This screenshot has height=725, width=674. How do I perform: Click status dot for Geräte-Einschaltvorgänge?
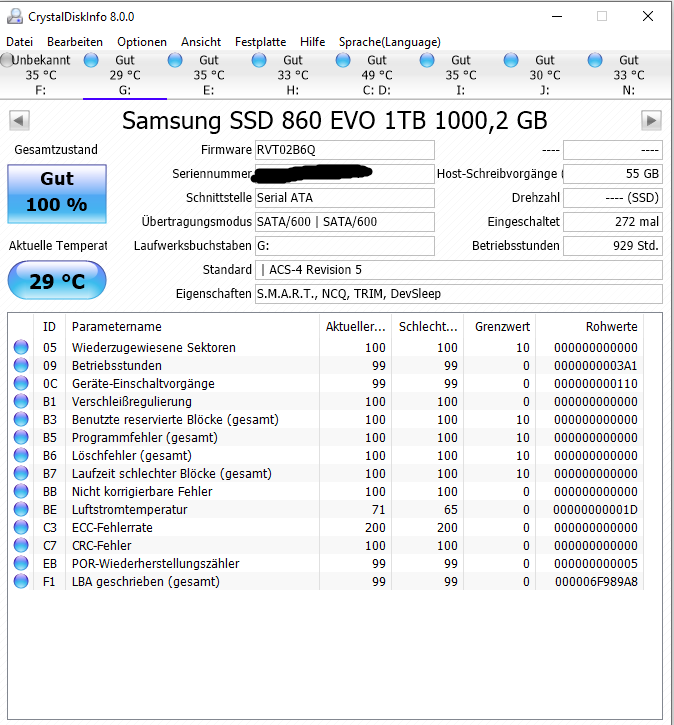coord(21,383)
